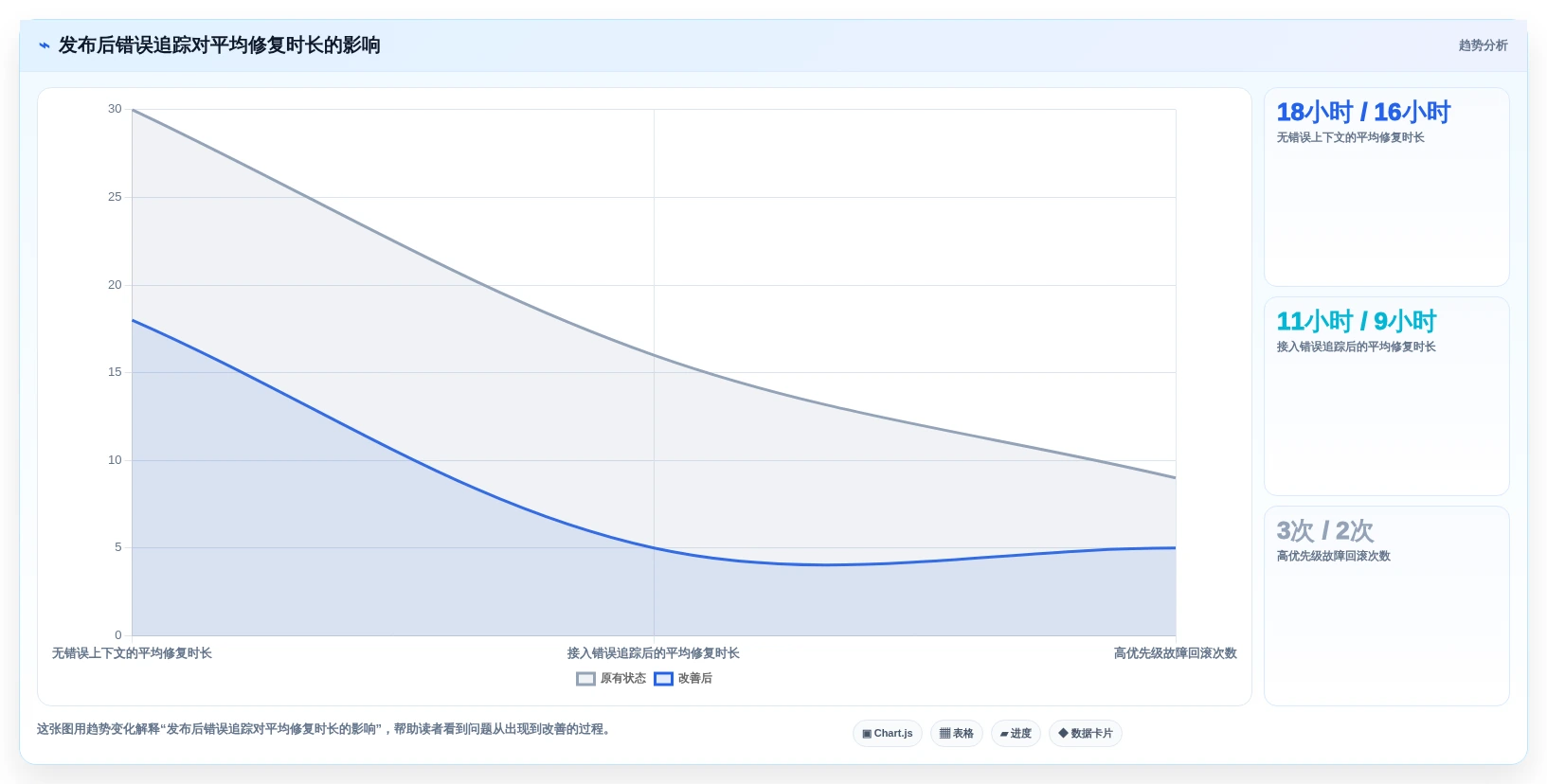The height and width of the screenshot is (784, 1547).
Task: Click card caption 无错误上下文的平均修复时长
Action: click(1350, 137)
